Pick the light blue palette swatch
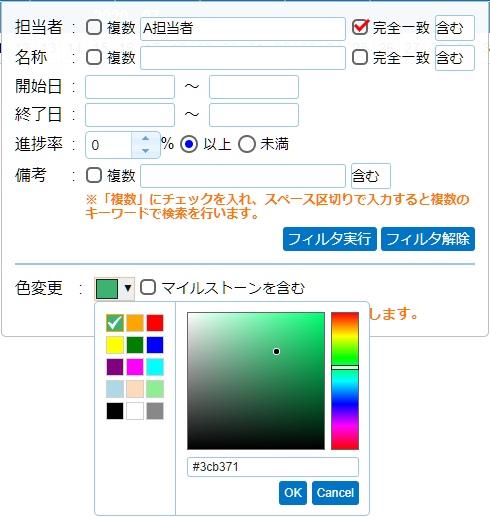 tap(115, 389)
